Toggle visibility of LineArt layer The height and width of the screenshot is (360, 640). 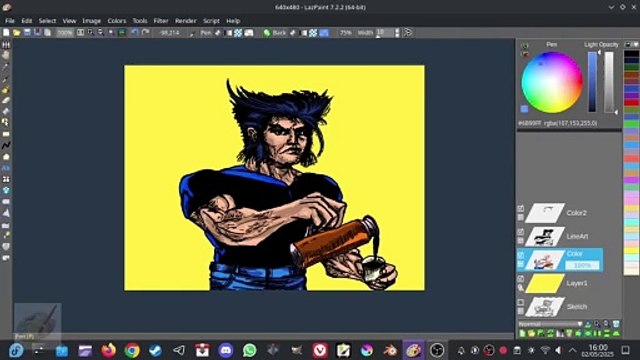click(520, 232)
